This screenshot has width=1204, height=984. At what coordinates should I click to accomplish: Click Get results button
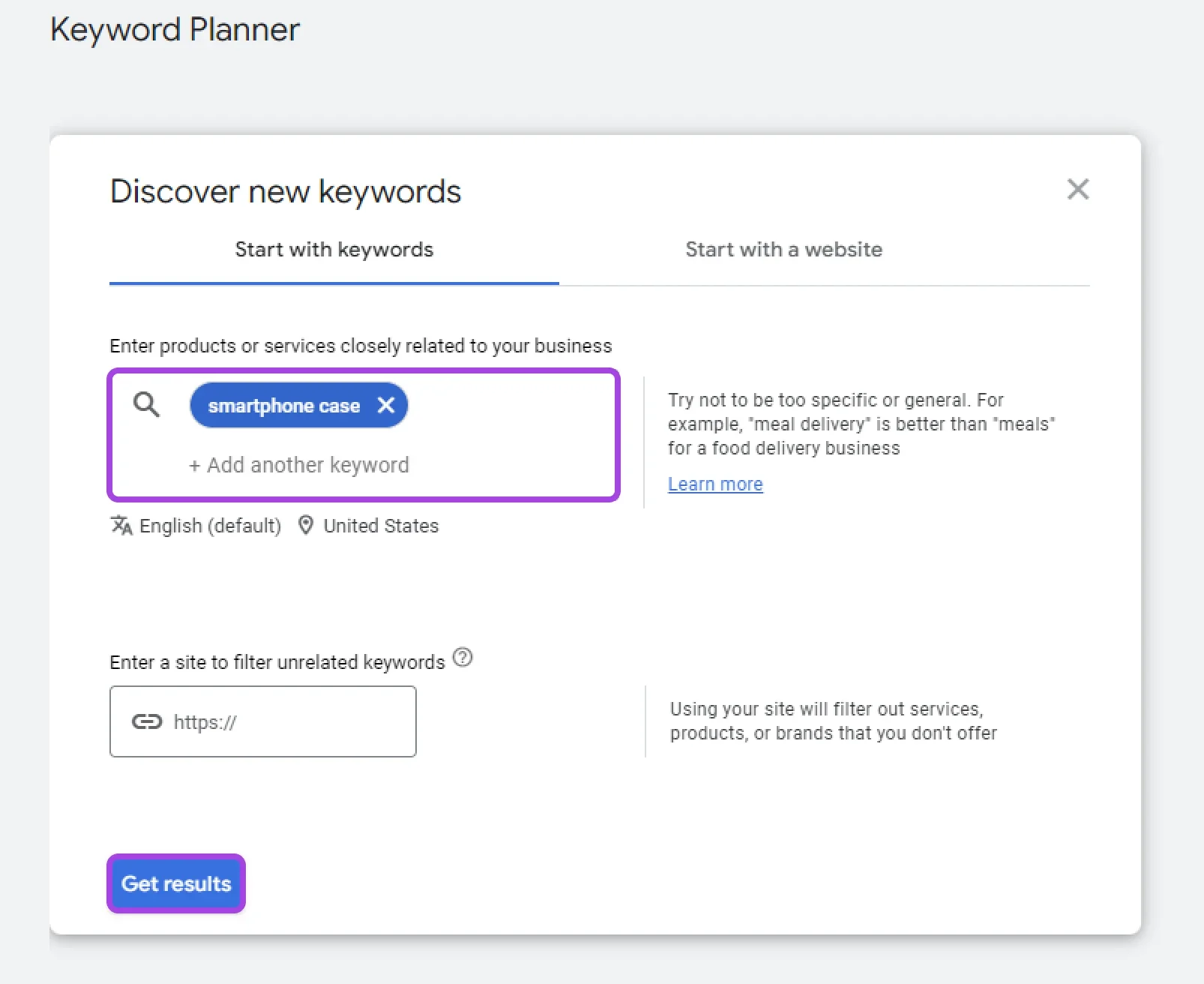click(x=176, y=883)
